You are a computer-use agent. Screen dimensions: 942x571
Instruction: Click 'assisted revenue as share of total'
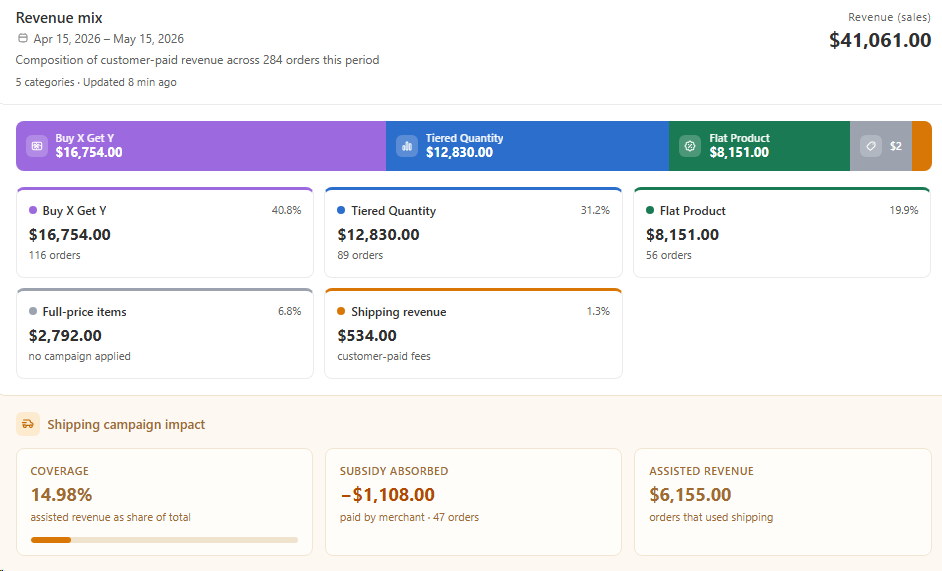pos(111,518)
